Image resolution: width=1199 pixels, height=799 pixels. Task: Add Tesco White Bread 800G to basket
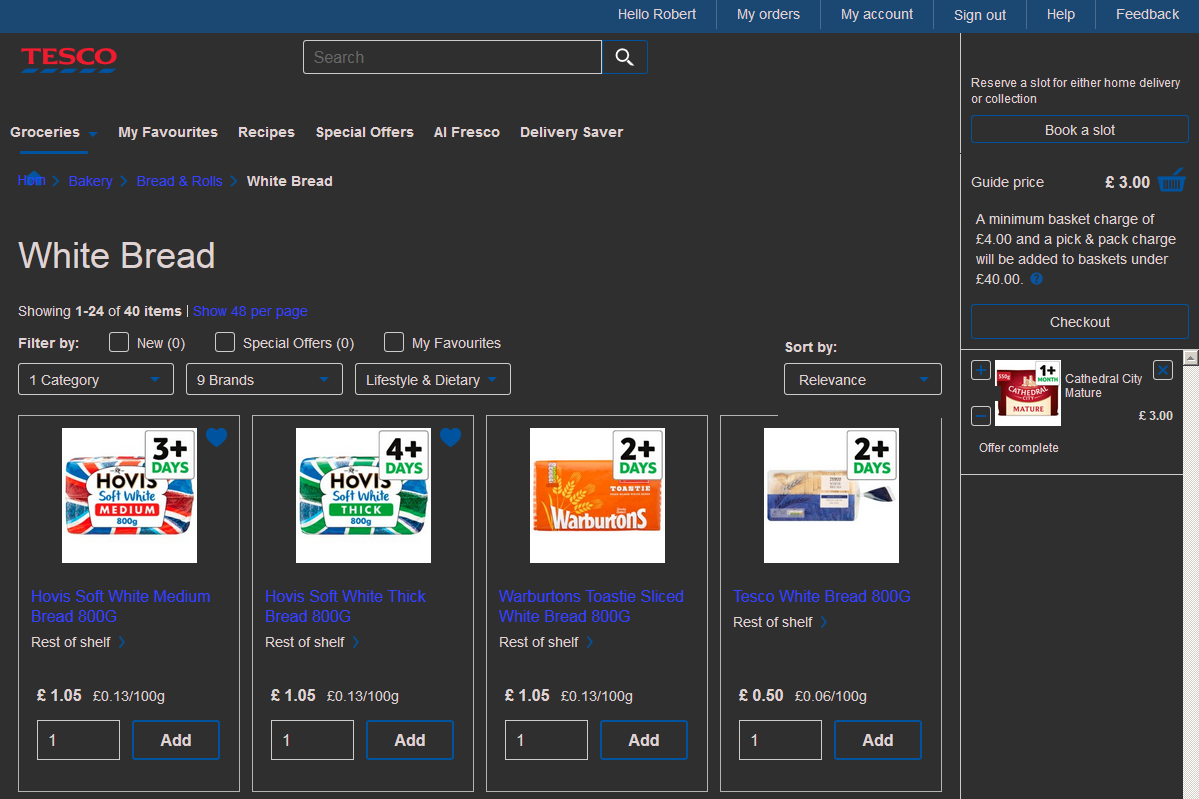[x=878, y=740]
